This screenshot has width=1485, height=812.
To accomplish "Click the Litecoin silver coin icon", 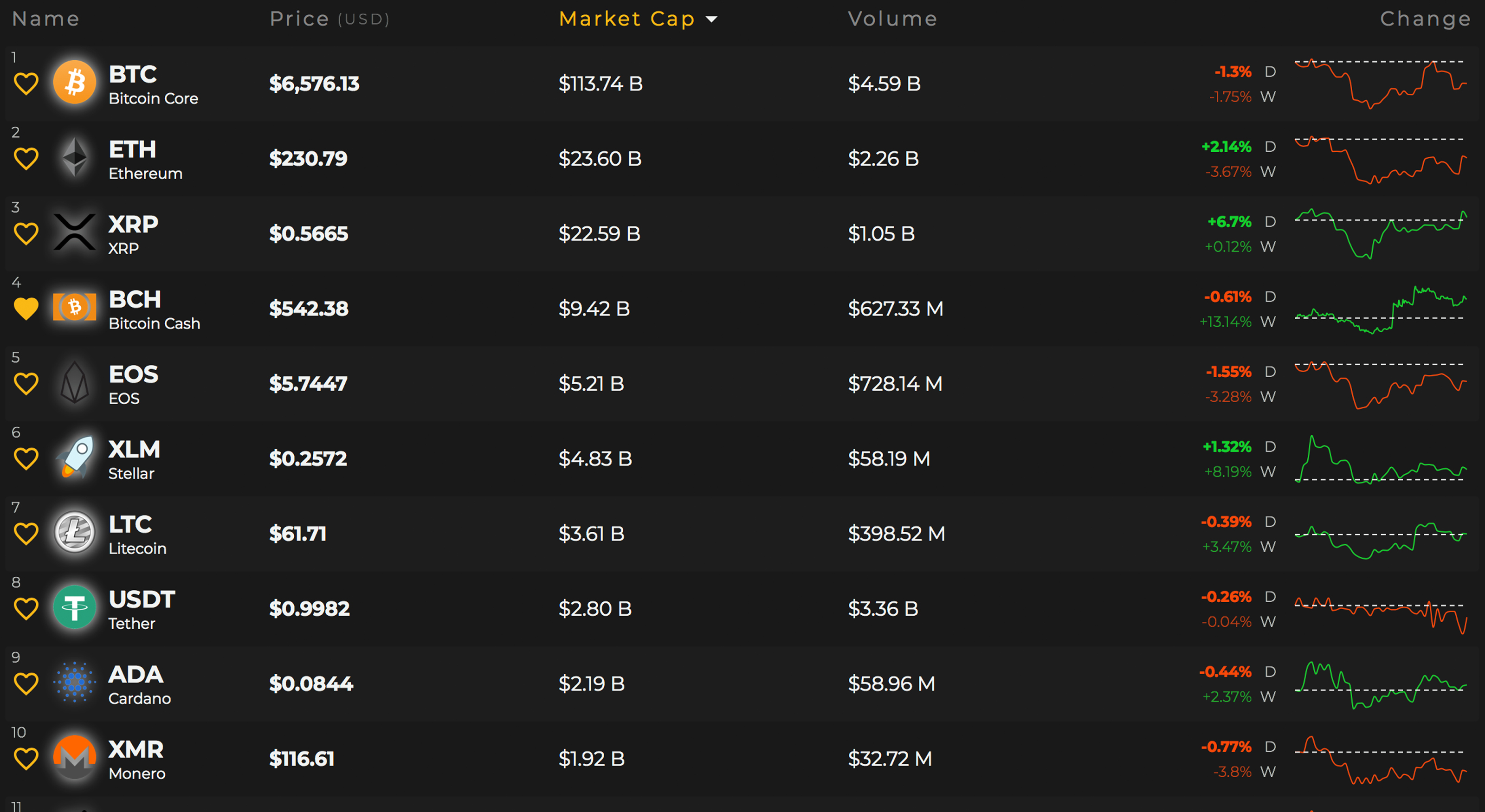I will pyautogui.click(x=74, y=533).
